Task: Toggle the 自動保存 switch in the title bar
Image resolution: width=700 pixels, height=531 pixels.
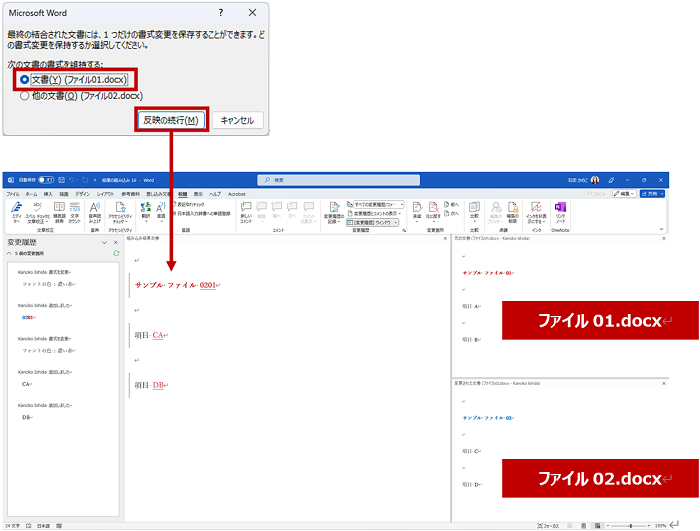Action: click(x=47, y=180)
